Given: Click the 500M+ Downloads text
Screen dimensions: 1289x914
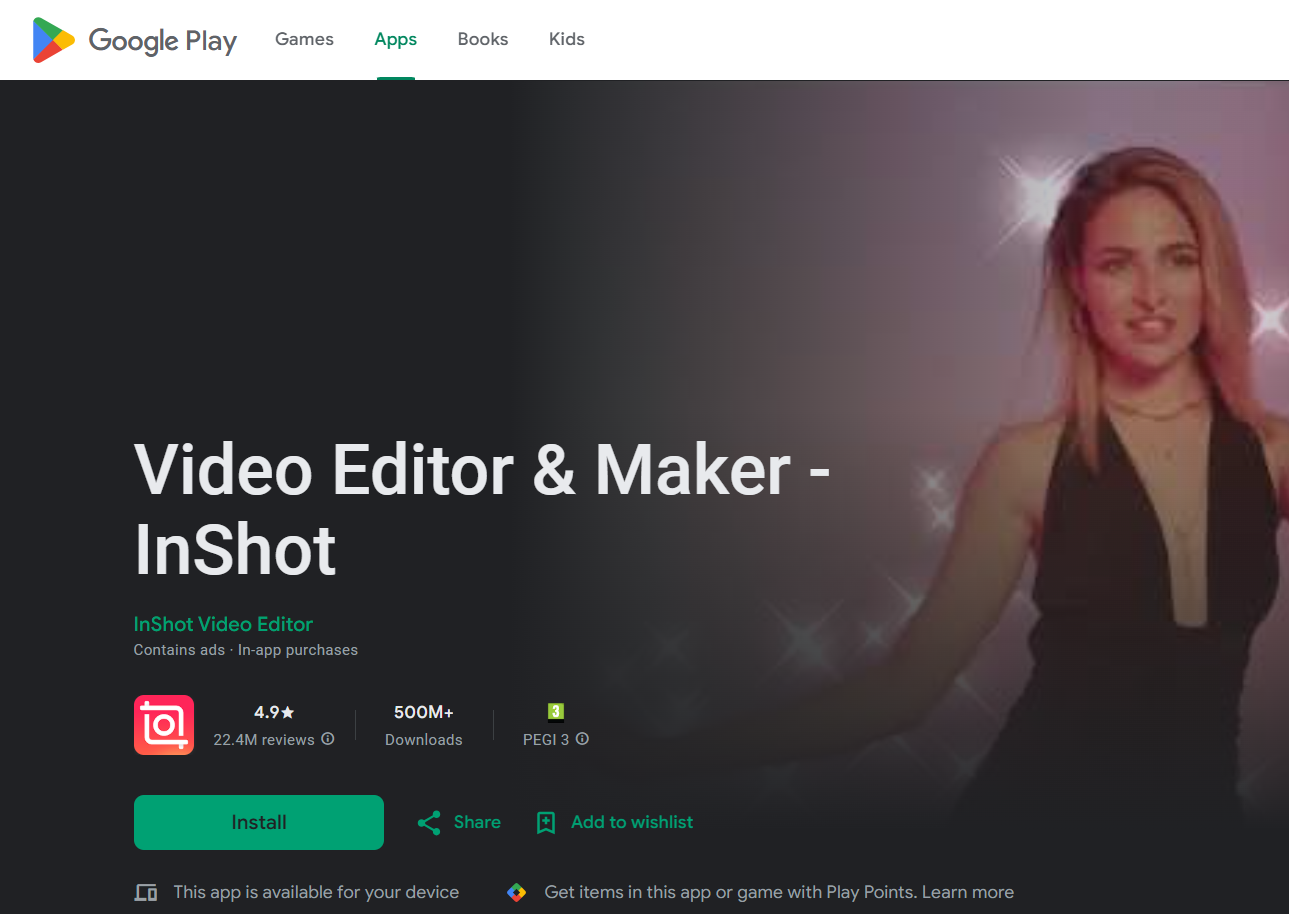Looking at the screenshot, I should pos(424,725).
